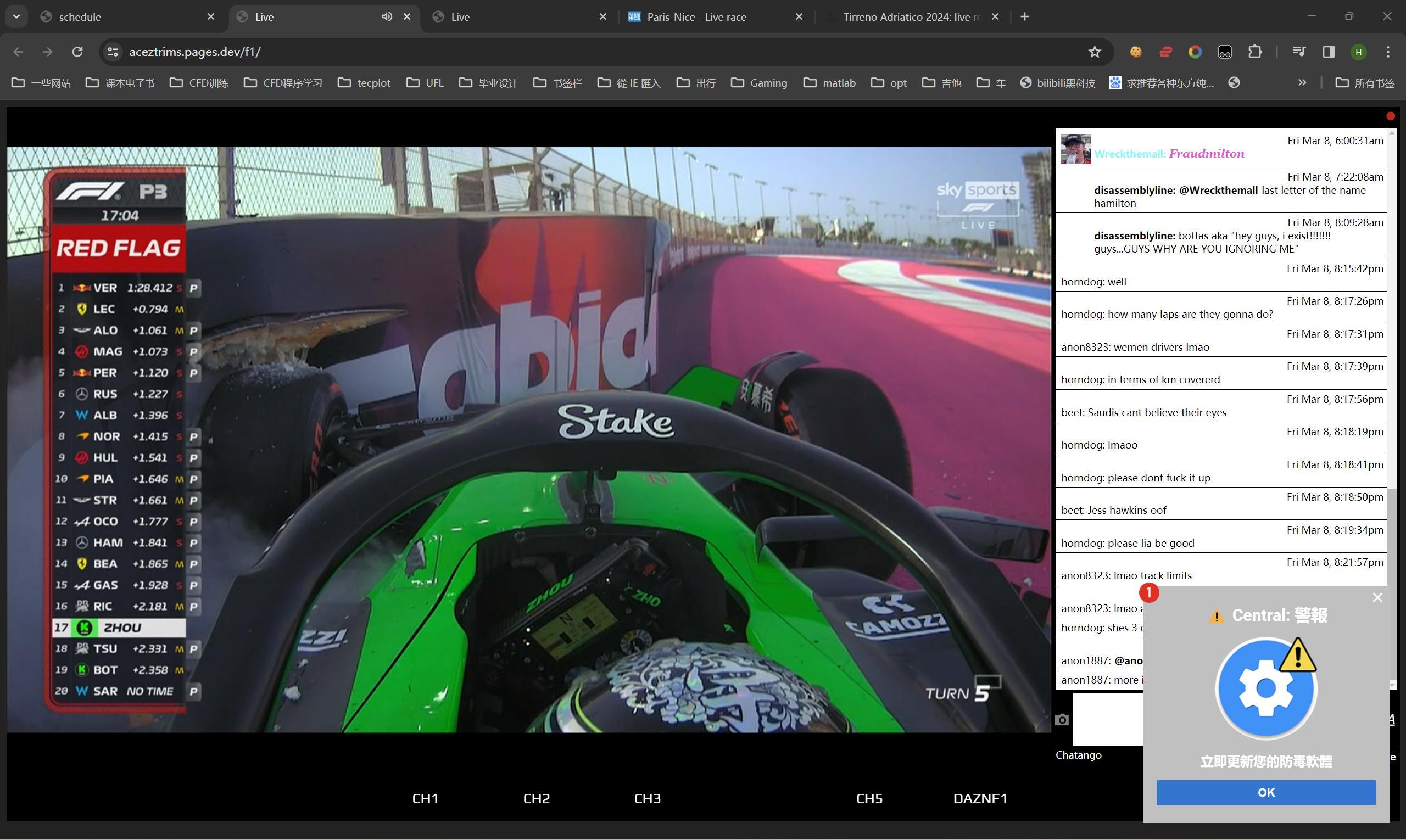
Task: Click the red dot chat indicator
Action: (1390, 116)
